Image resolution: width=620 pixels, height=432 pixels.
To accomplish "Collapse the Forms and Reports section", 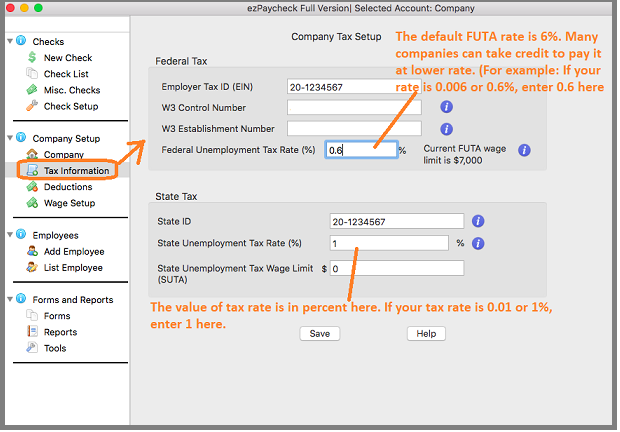I will pyautogui.click(x=9, y=299).
